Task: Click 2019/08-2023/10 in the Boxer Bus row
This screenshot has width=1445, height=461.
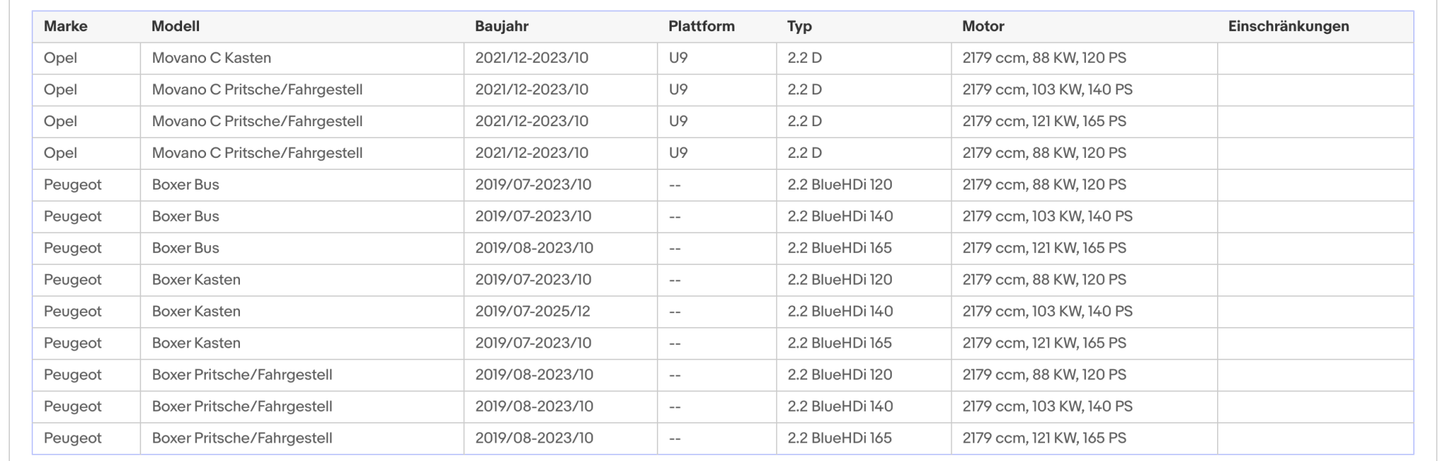Action: (x=533, y=248)
